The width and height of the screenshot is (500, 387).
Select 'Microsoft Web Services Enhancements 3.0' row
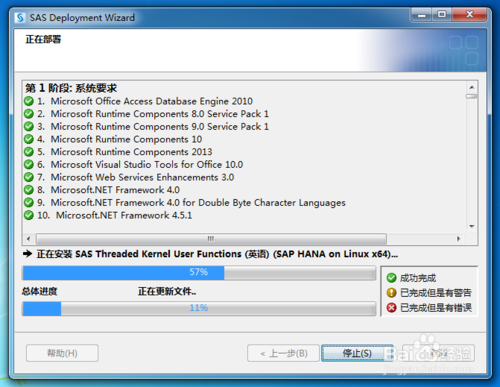pos(135,177)
